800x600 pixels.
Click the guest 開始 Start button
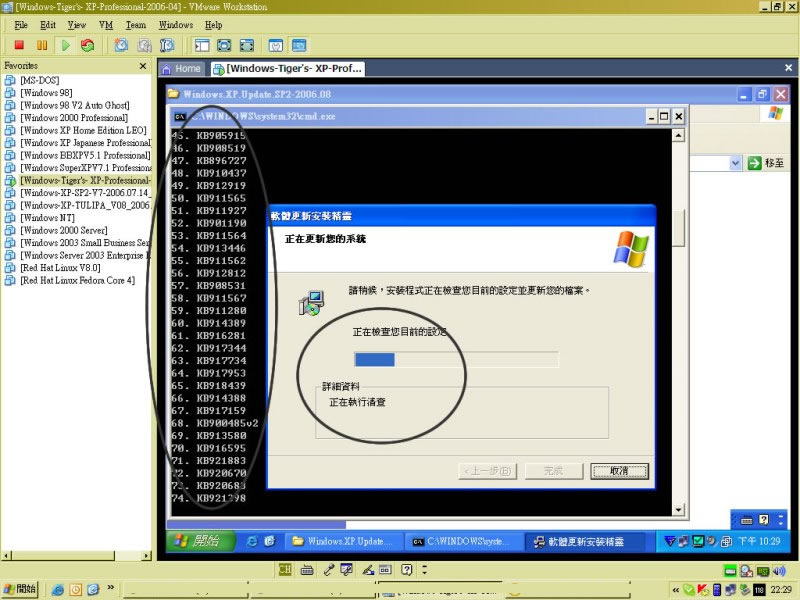pos(201,541)
